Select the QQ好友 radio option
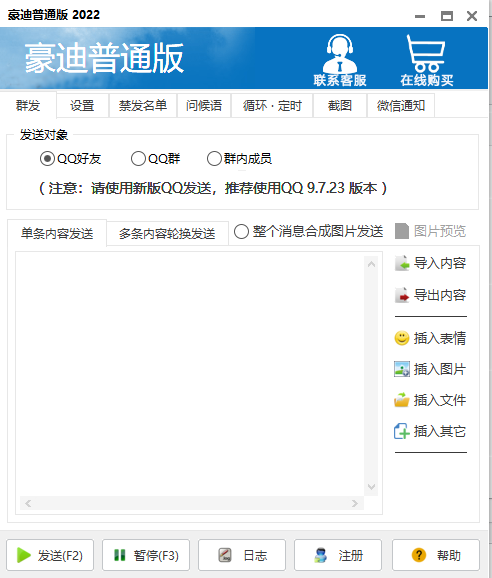 pos(47,159)
